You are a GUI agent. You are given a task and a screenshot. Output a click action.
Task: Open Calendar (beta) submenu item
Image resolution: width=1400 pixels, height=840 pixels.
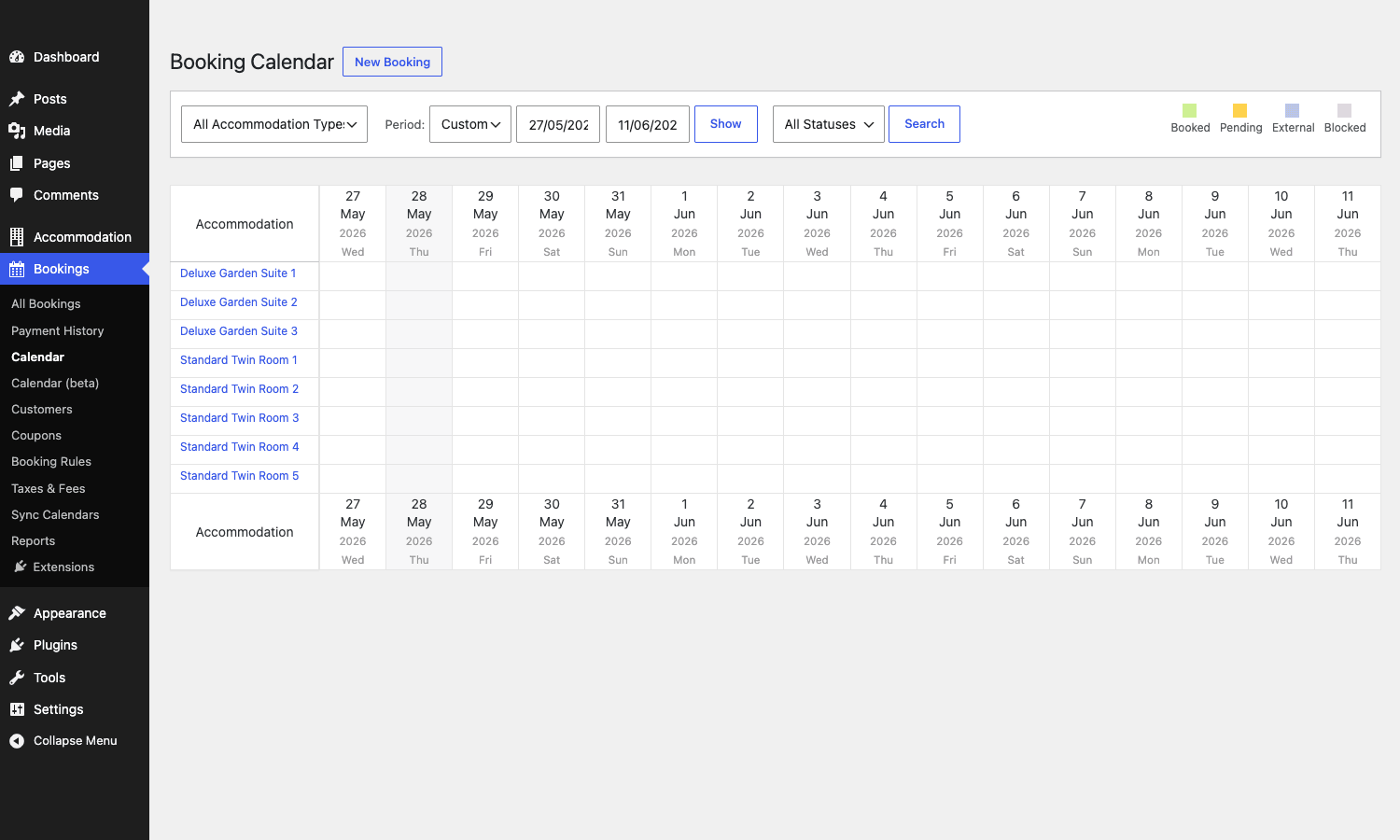[x=55, y=383]
